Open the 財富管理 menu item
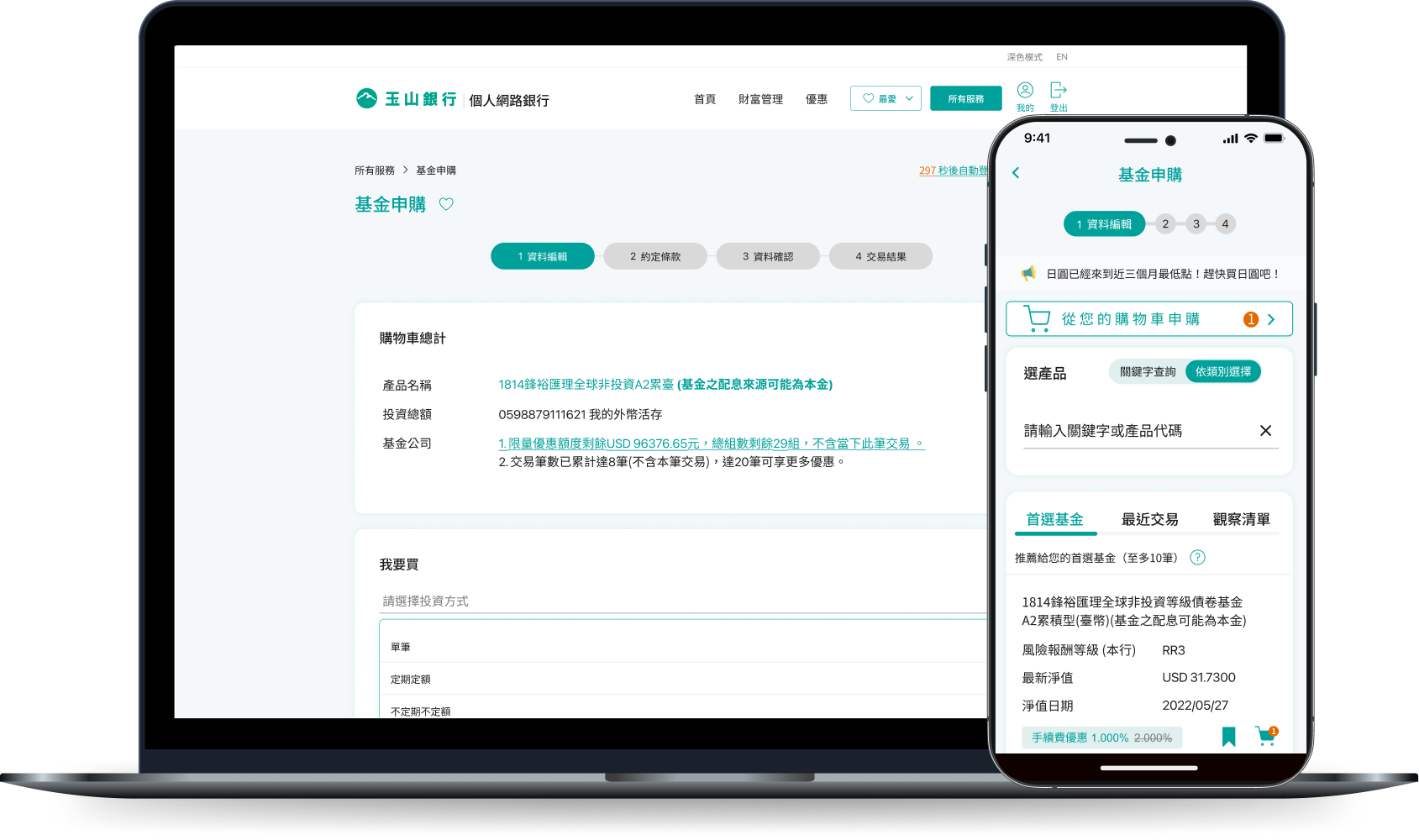1419x840 pixels. (760, 99)
